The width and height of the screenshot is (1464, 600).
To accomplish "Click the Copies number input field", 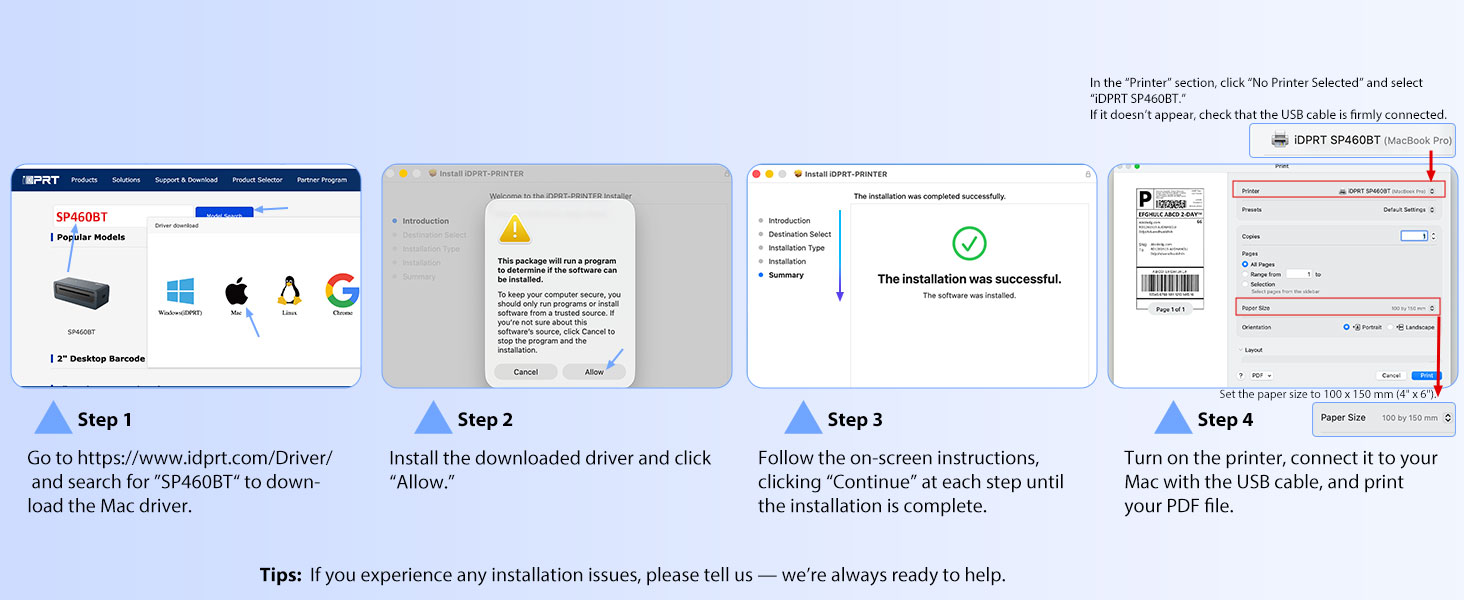I will 1414,236.
